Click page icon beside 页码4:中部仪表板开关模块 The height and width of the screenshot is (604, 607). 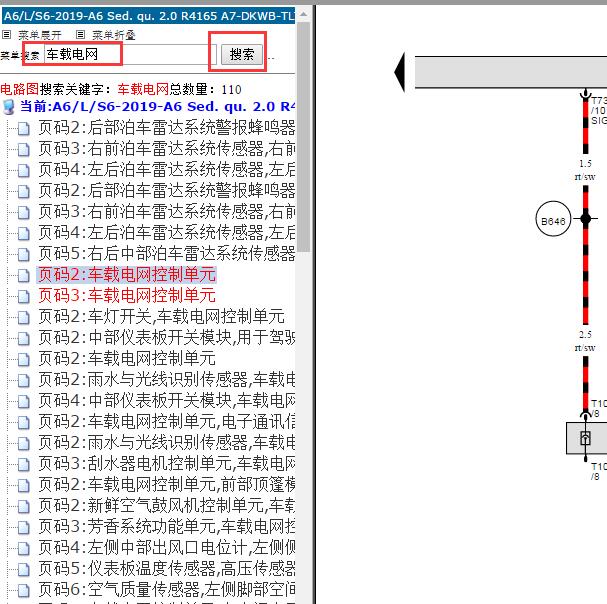tap(24, 402)
